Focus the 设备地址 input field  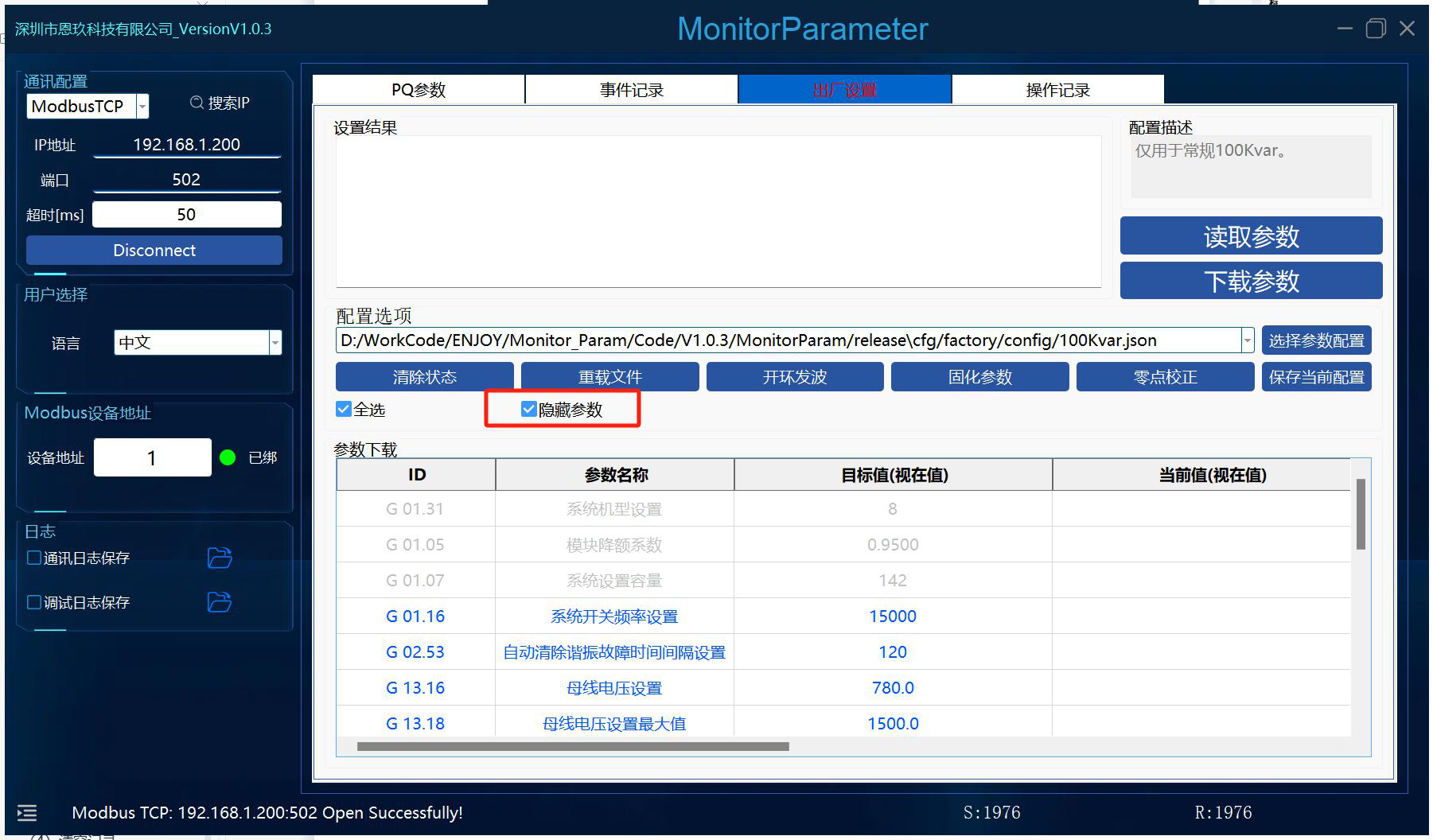[153, 457]
